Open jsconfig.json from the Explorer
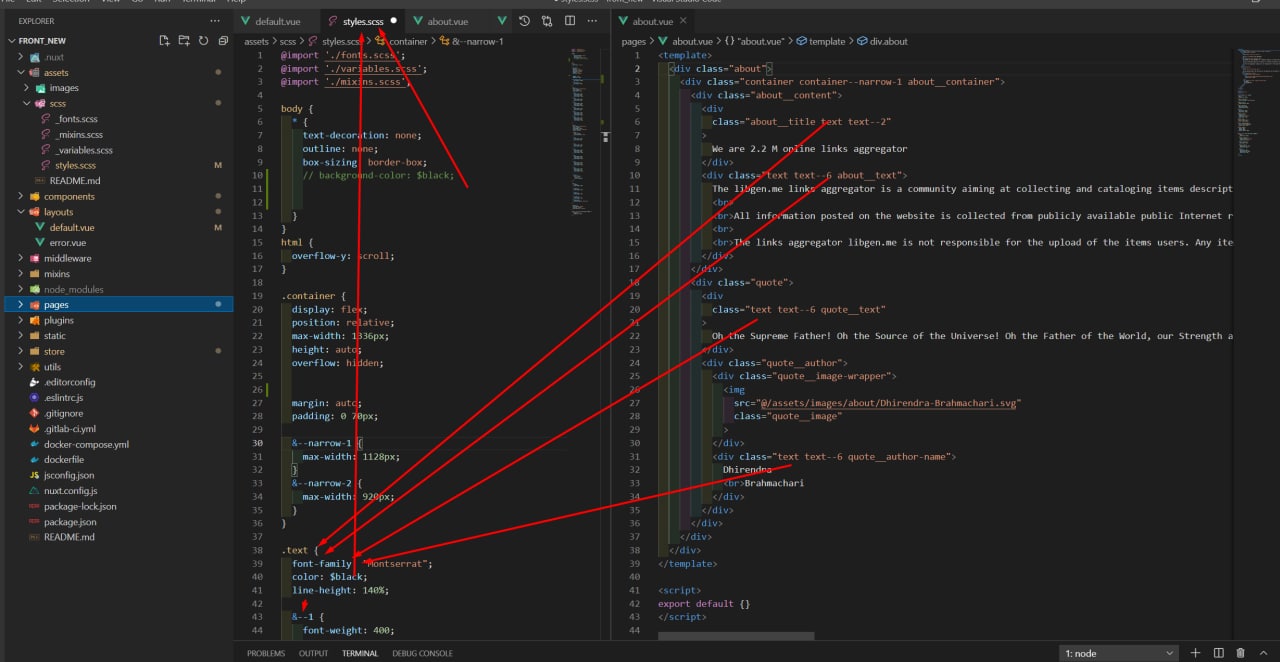 pos(69,475)
